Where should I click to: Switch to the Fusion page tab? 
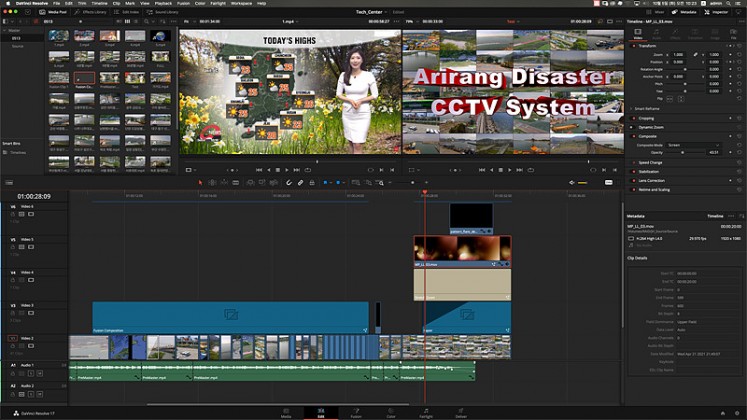coord(356,413)
